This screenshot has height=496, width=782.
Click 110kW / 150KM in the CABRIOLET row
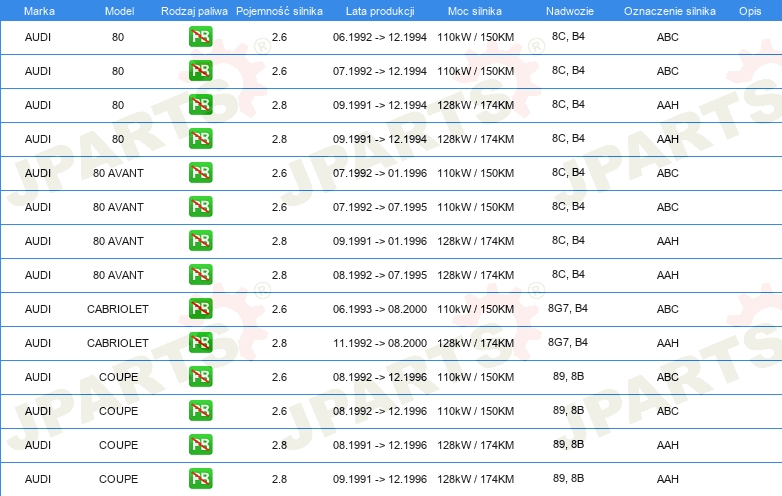click(x=476, y=309)
